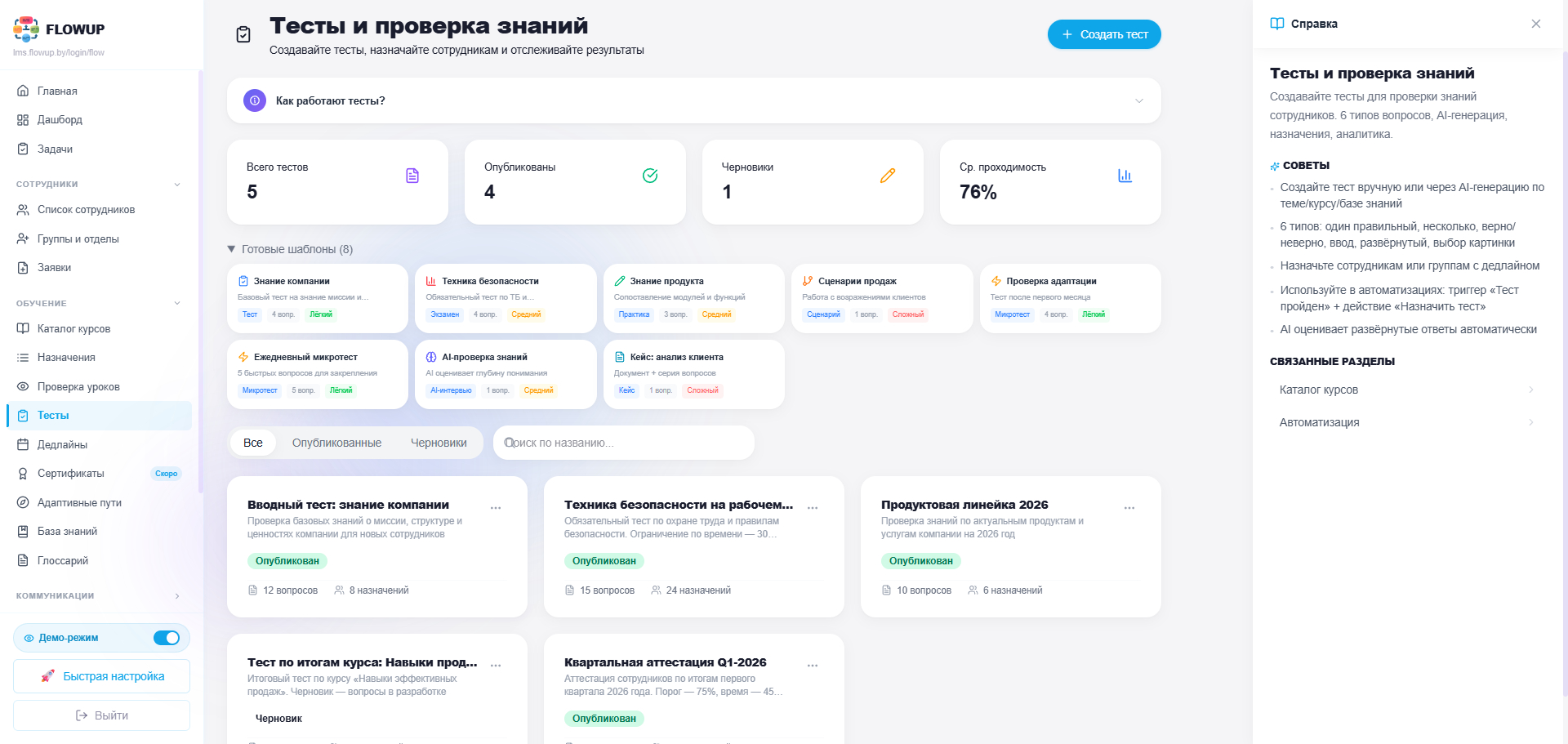Select the Черновики filter tab
Viewport: 1568px width, 744px height.
439,443
